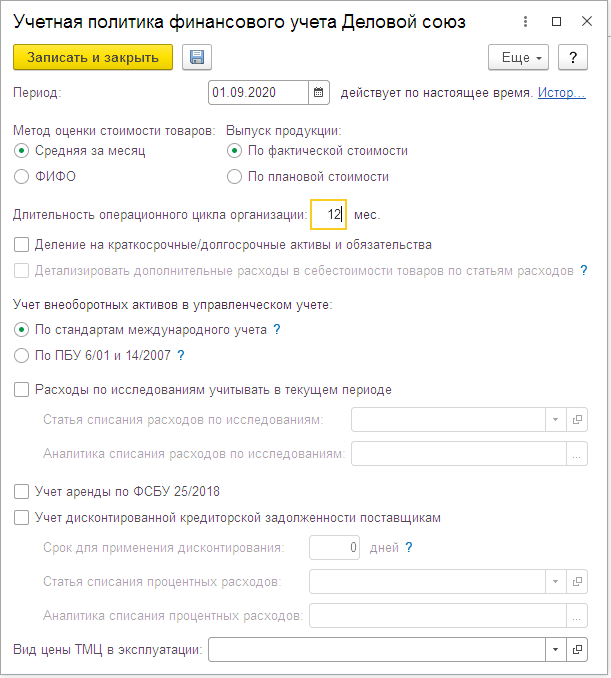
Task: Choose По плановой стоимости option
Action: (234, 176)
